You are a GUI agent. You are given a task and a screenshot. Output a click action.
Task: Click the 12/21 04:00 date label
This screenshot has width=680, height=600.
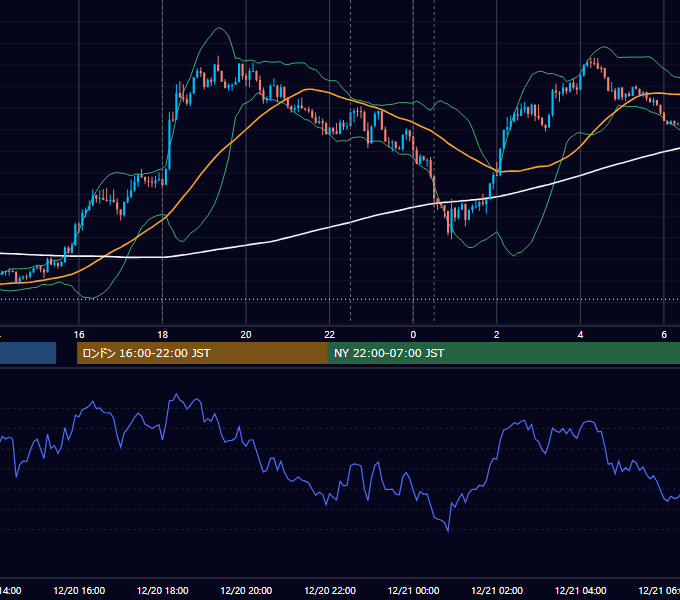coord(581,590)
